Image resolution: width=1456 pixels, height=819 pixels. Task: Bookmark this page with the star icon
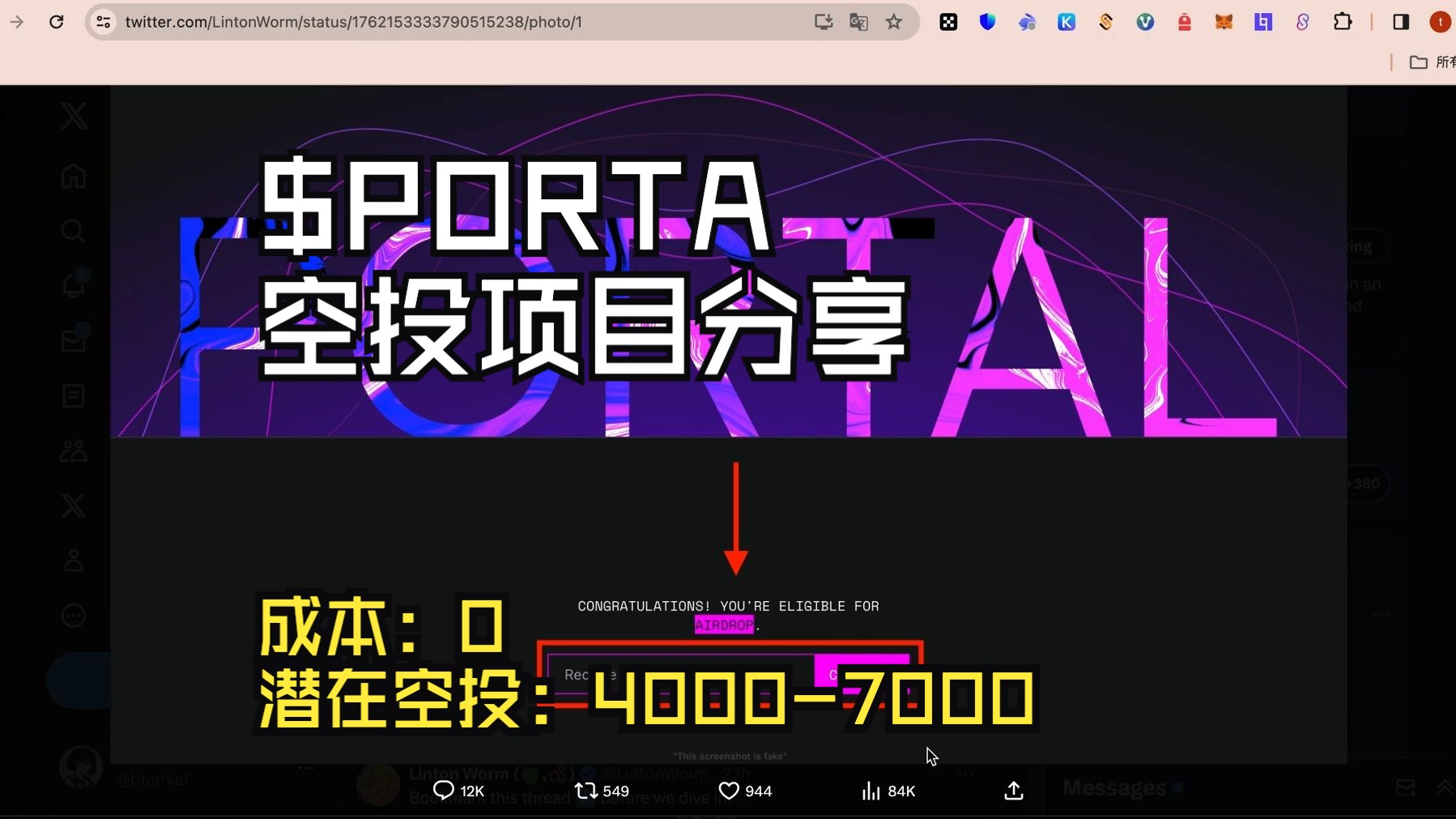tap(893, 22)
